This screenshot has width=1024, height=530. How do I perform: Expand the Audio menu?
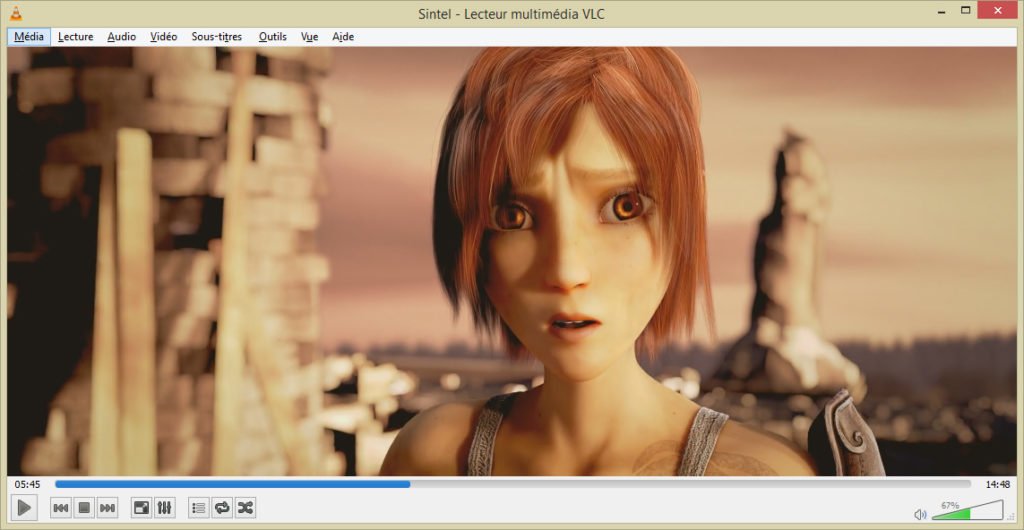121,37
